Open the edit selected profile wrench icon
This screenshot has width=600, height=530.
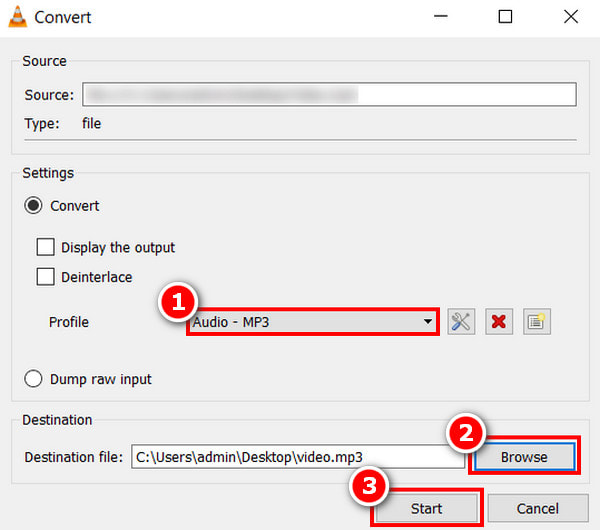click(461, 321)
